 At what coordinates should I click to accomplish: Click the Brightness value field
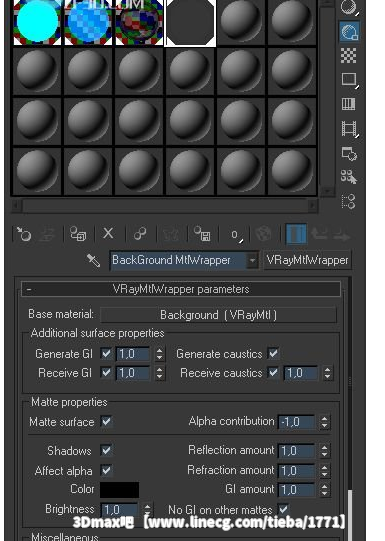[x=119, y=510]
